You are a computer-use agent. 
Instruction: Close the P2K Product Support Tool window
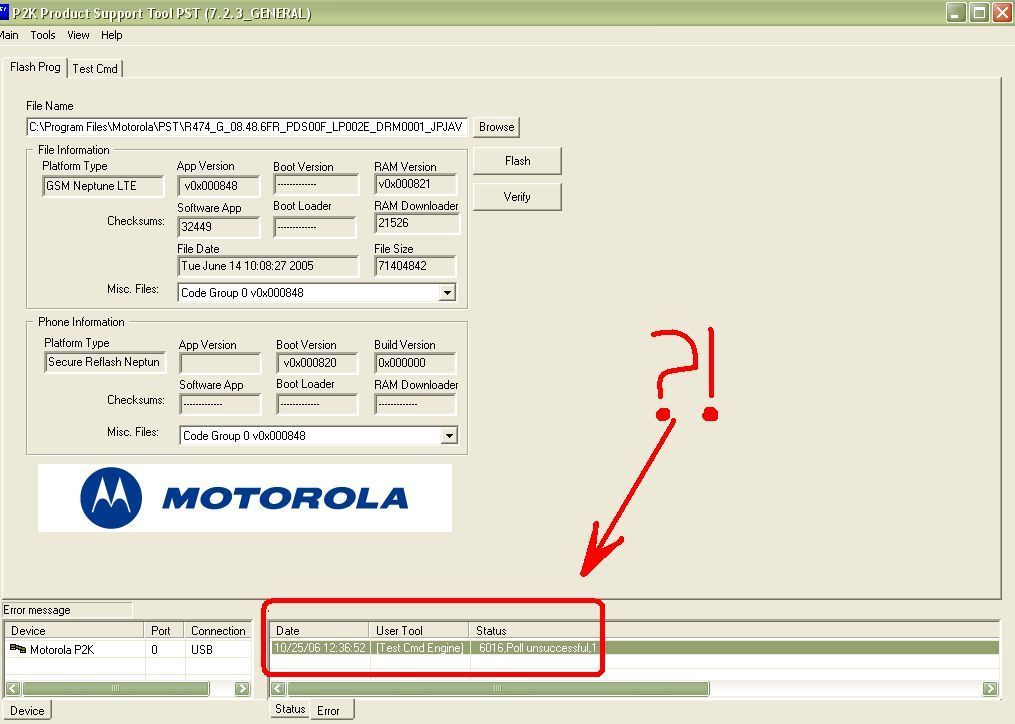1002,12
